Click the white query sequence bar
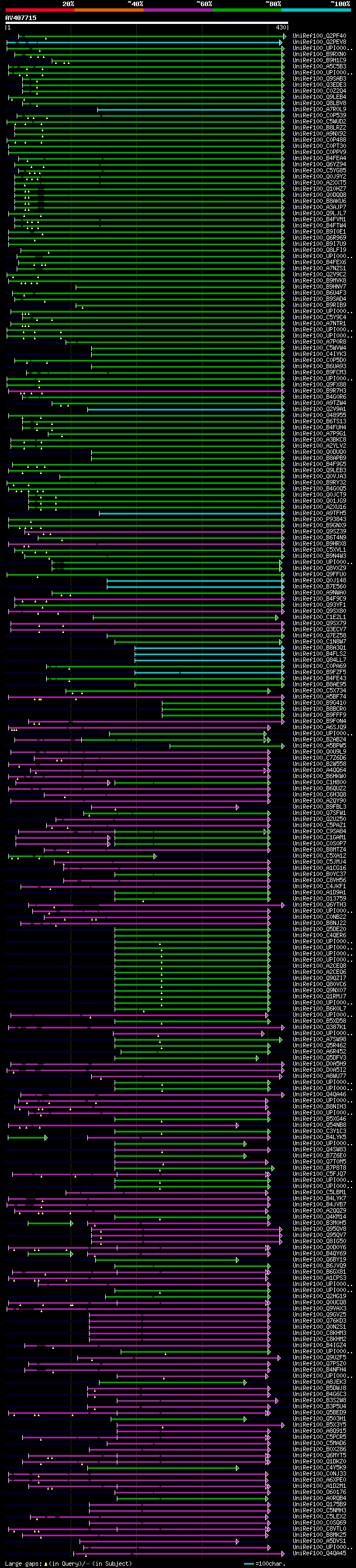This screenshot has width=356, height=1568. coord(147,22)
